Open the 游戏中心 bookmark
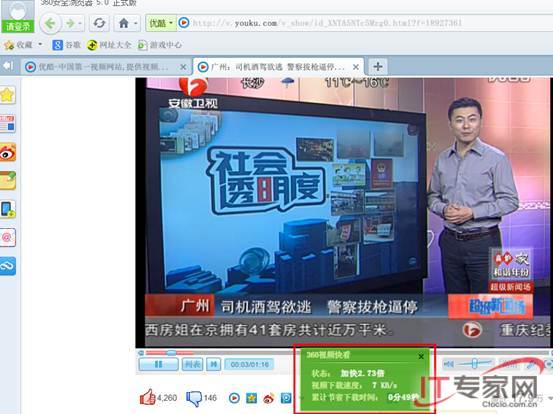Image resolution: width=553 pixels, height=414 pixels. 160,45
